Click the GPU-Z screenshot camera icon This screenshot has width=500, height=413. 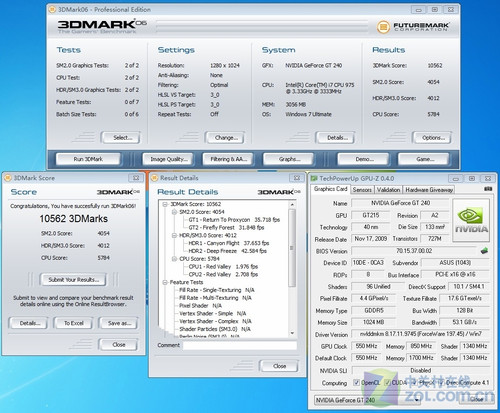[x=488, y=189]
